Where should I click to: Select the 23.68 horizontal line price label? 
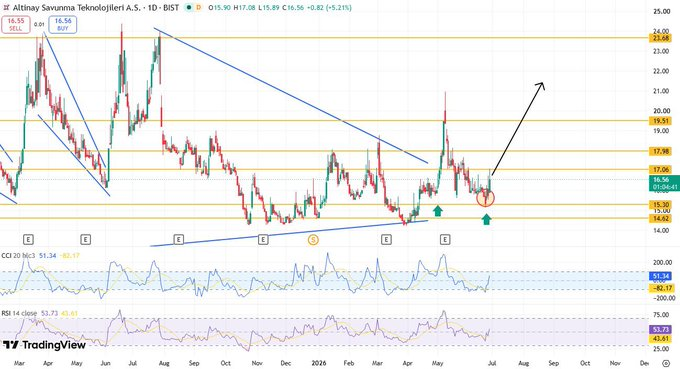coord(661,38)
